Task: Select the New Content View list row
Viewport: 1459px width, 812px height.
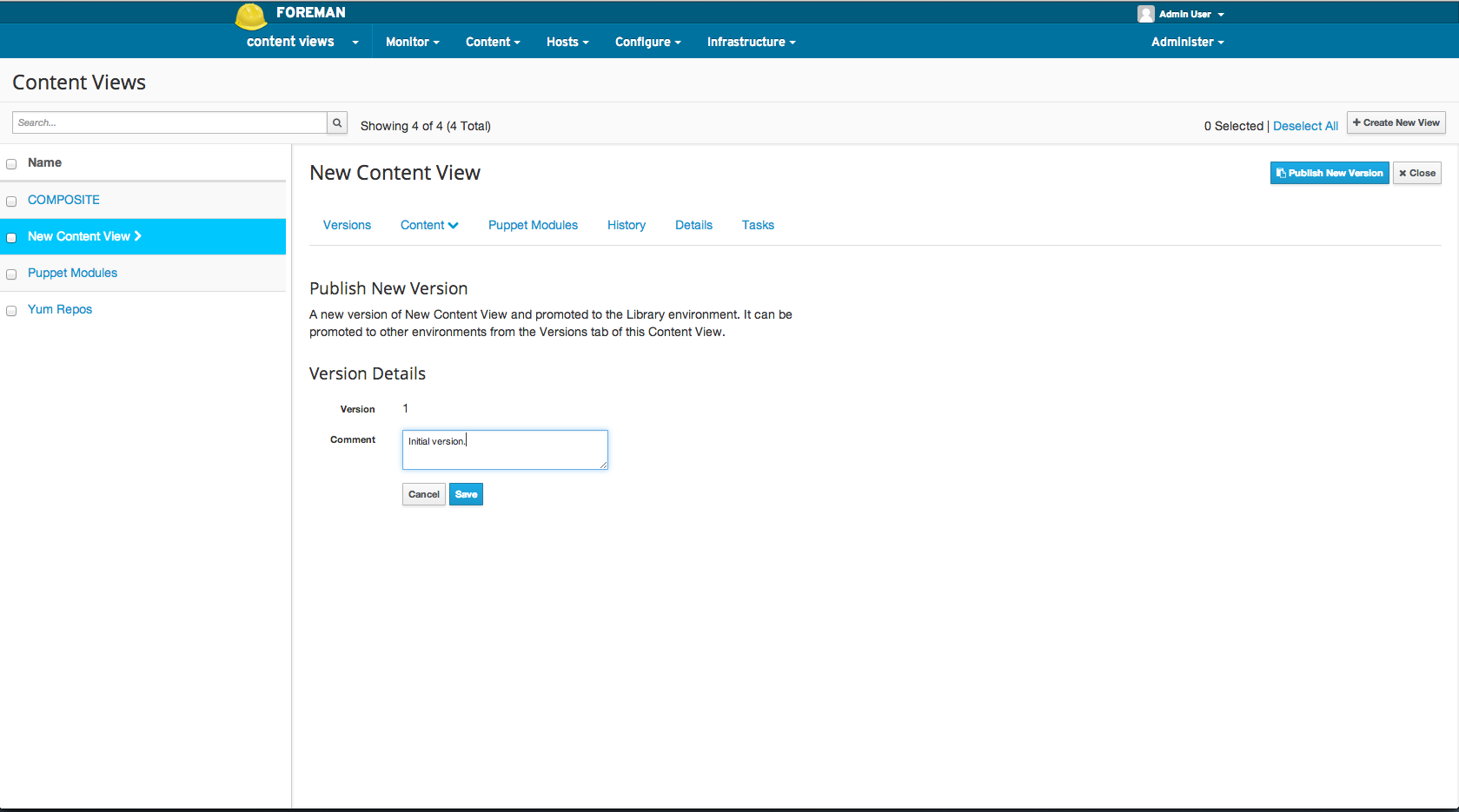Action: [143, 236]
